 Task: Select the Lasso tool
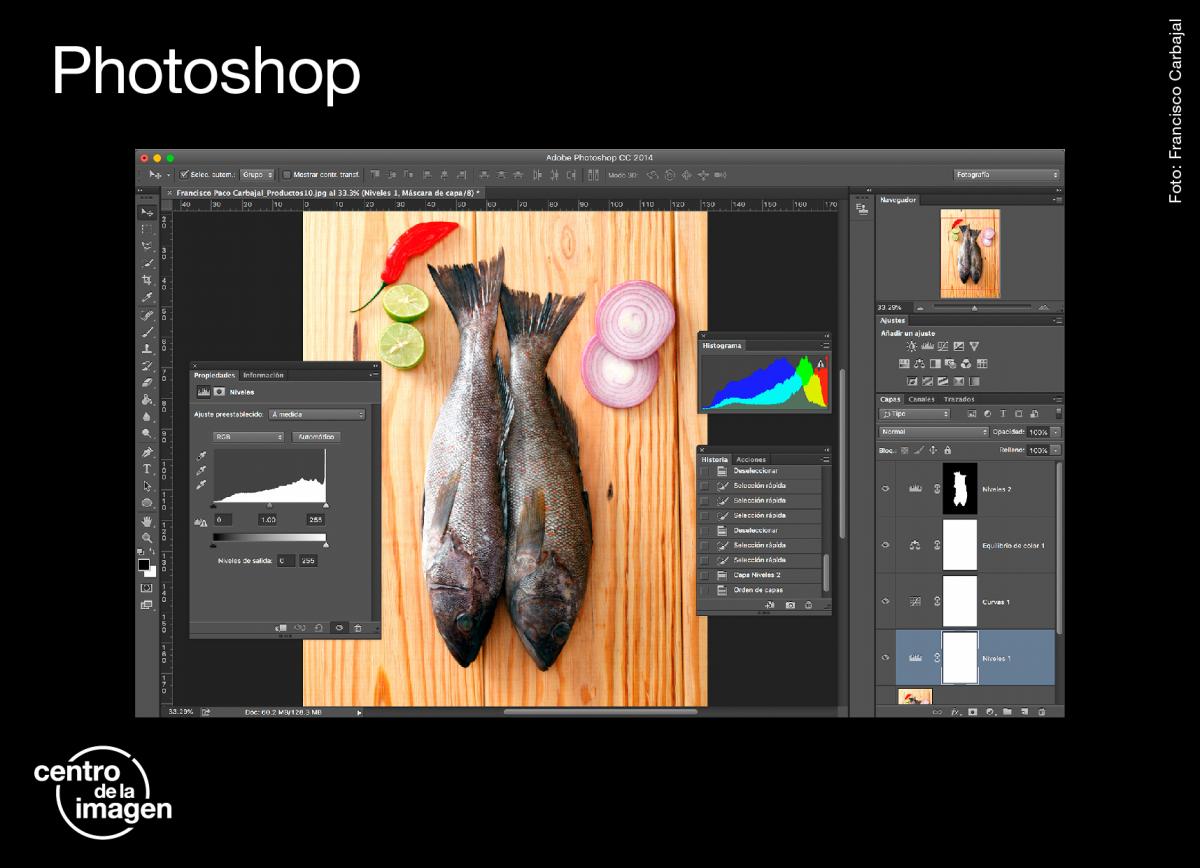pyautogui.click(x=147, y=245)
